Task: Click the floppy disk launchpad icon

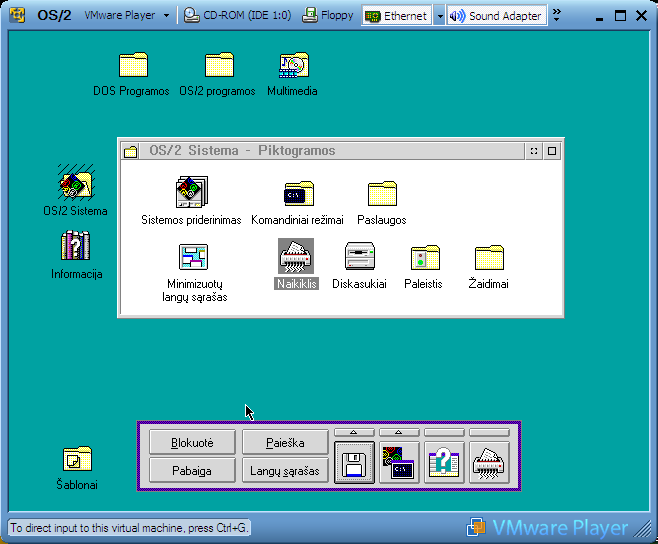Action: click(x=354, y=463)
